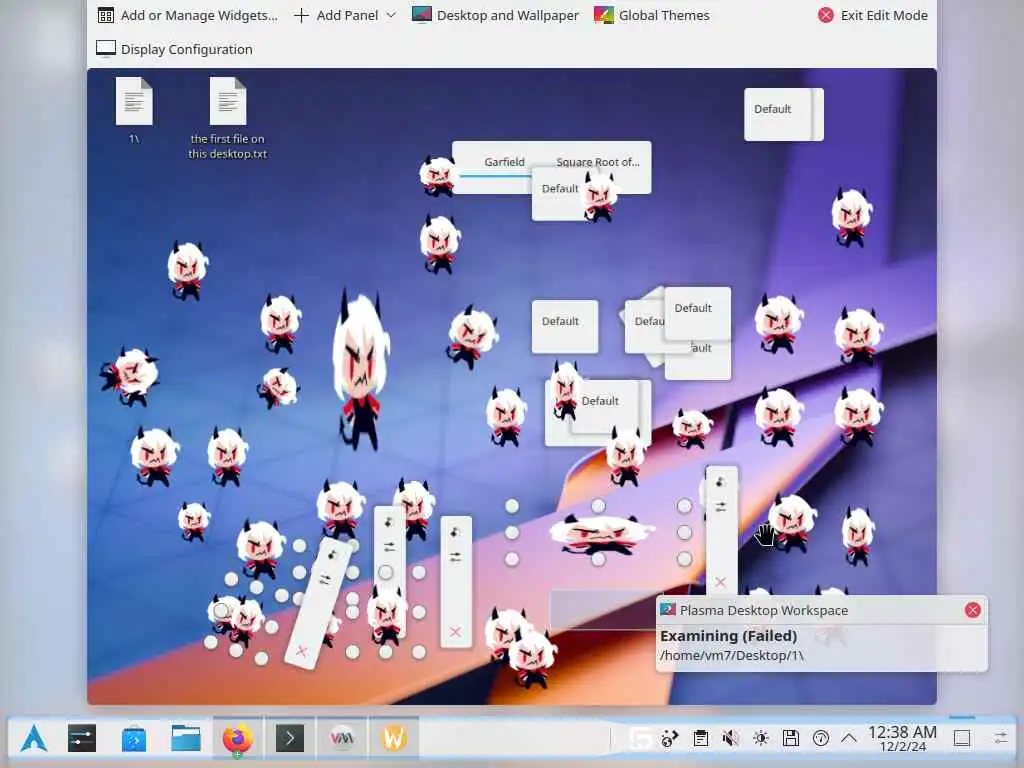The height and width of the screenshot is (768, 1024).
Task: Click the round gauge tray icon
Action: pyautogui.click(x=821, y=739)
